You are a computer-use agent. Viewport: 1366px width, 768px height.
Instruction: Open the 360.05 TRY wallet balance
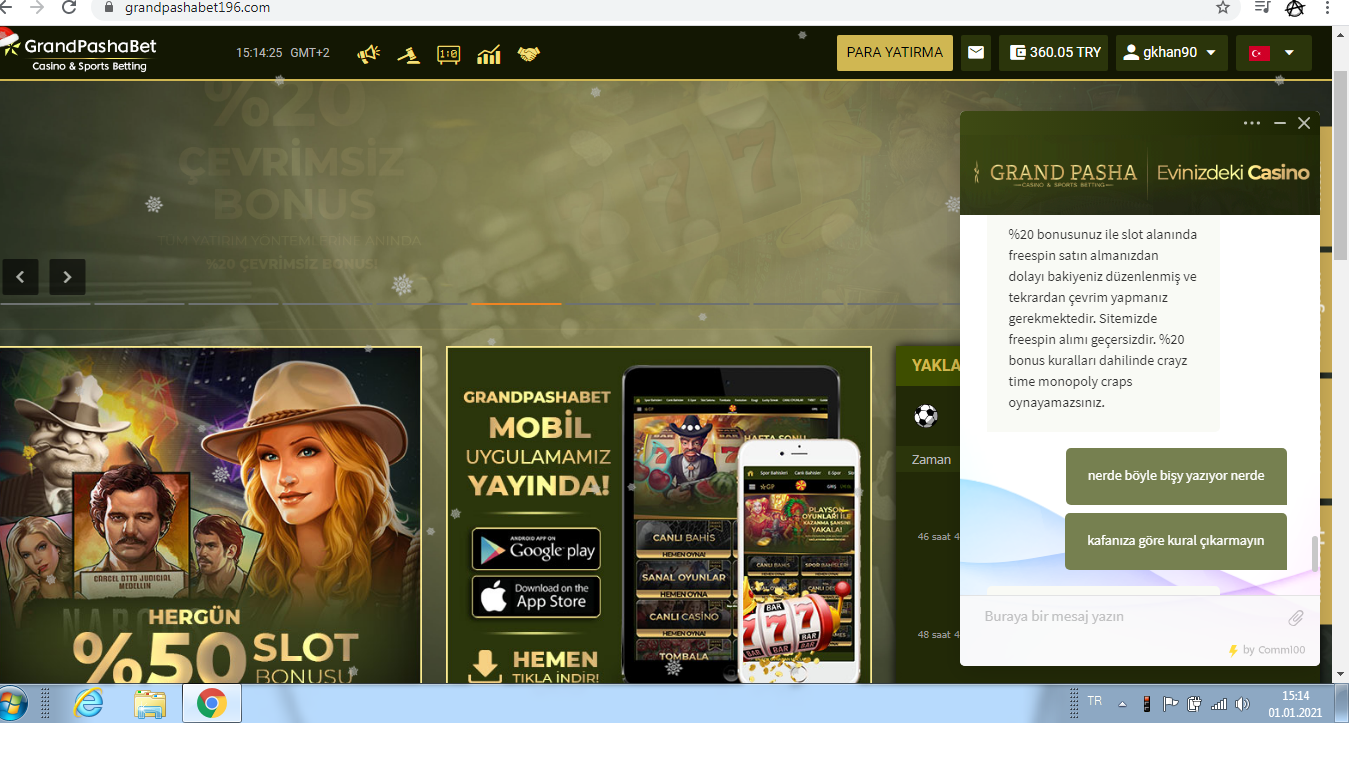click(x=1054, y=53)
